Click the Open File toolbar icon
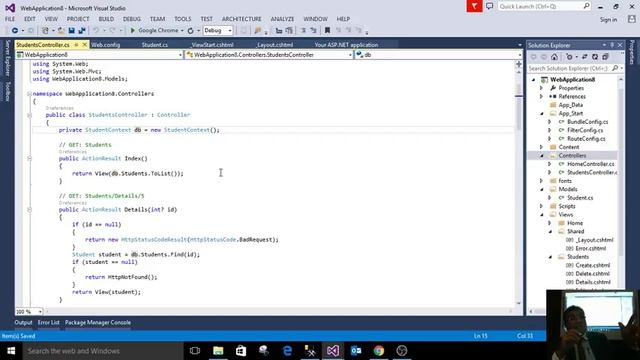640x360 pixels. click(x=61, y=31)
